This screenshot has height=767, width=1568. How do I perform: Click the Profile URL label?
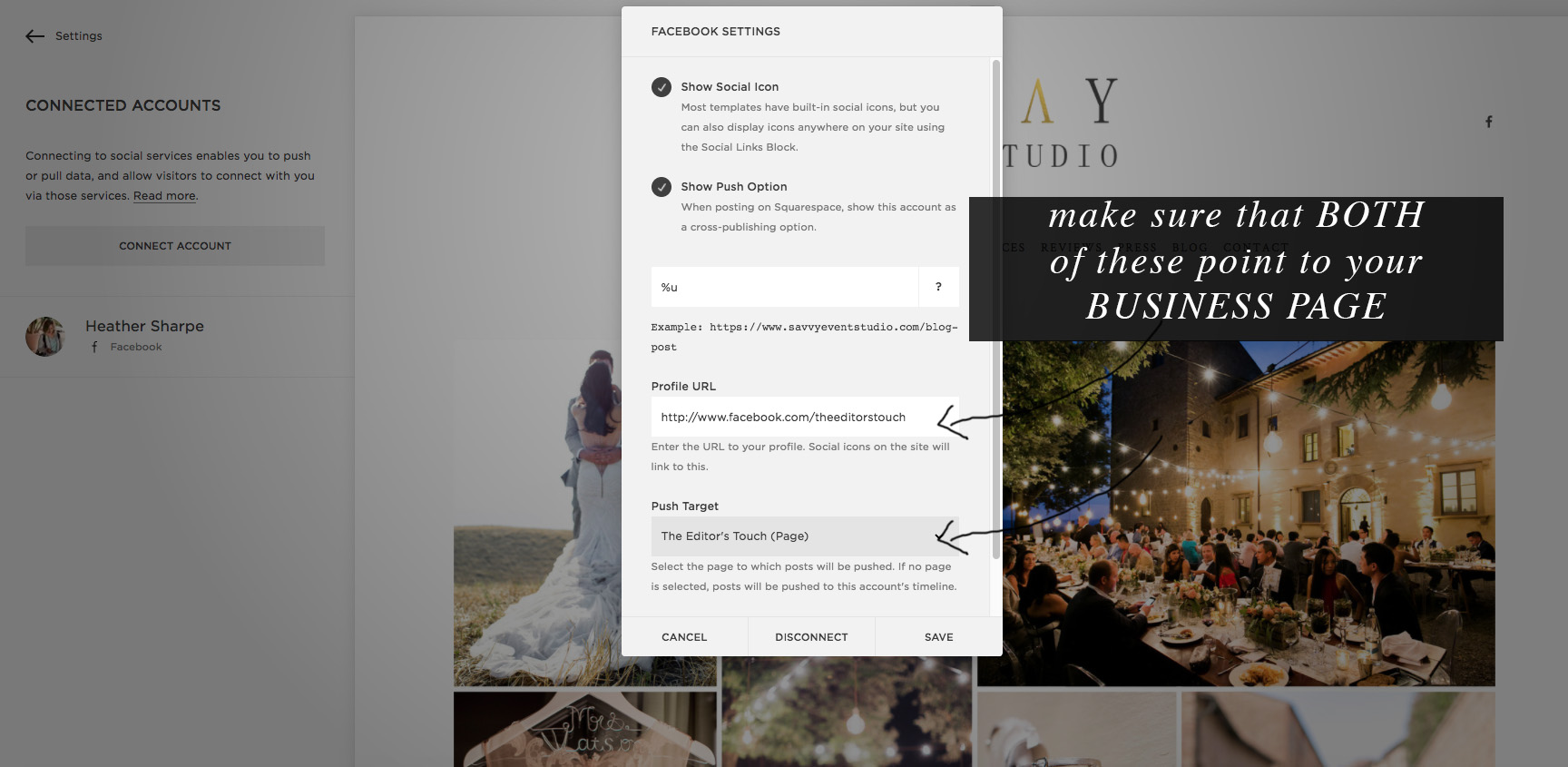point(683,387)
